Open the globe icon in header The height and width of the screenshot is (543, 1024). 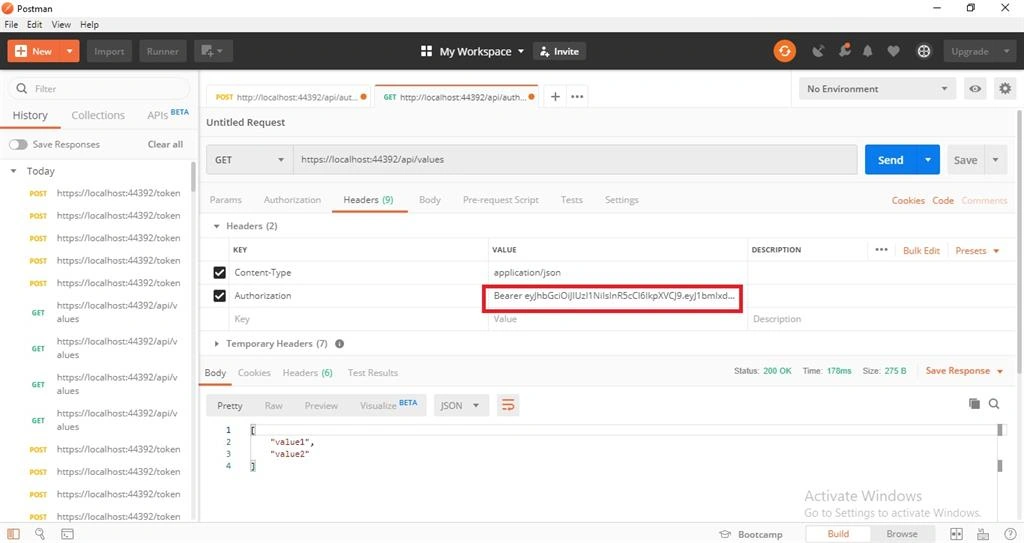(923, 51)
